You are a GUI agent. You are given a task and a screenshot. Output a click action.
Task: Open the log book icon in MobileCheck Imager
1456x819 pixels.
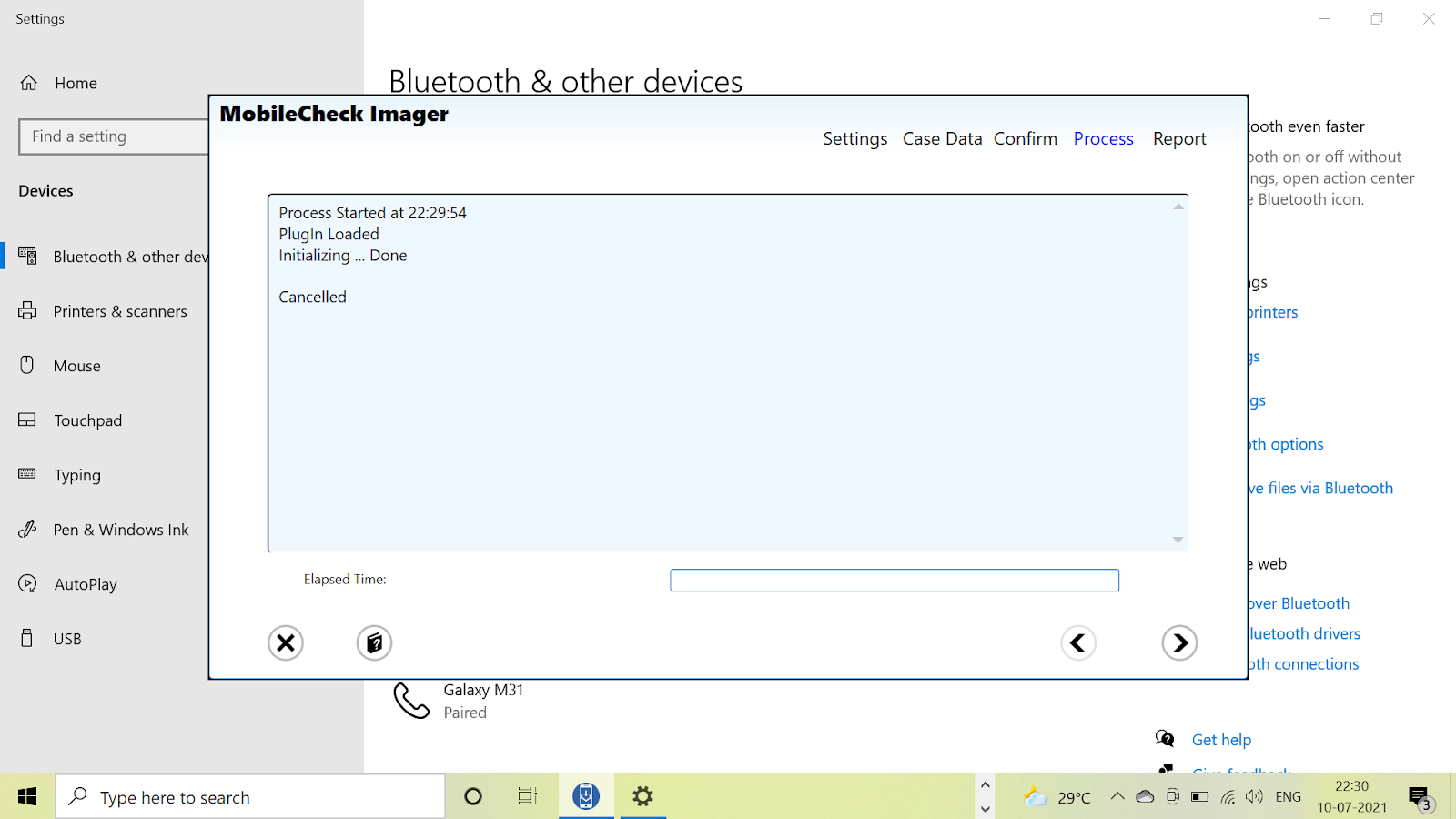(374, 643)
